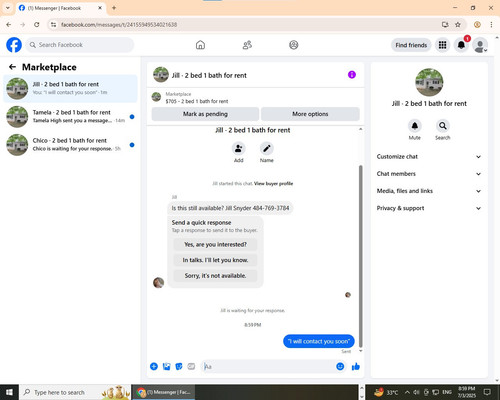This screenshot has height=400, width=500.
Task: Focus the Search Facebook field
Action: 80,45
